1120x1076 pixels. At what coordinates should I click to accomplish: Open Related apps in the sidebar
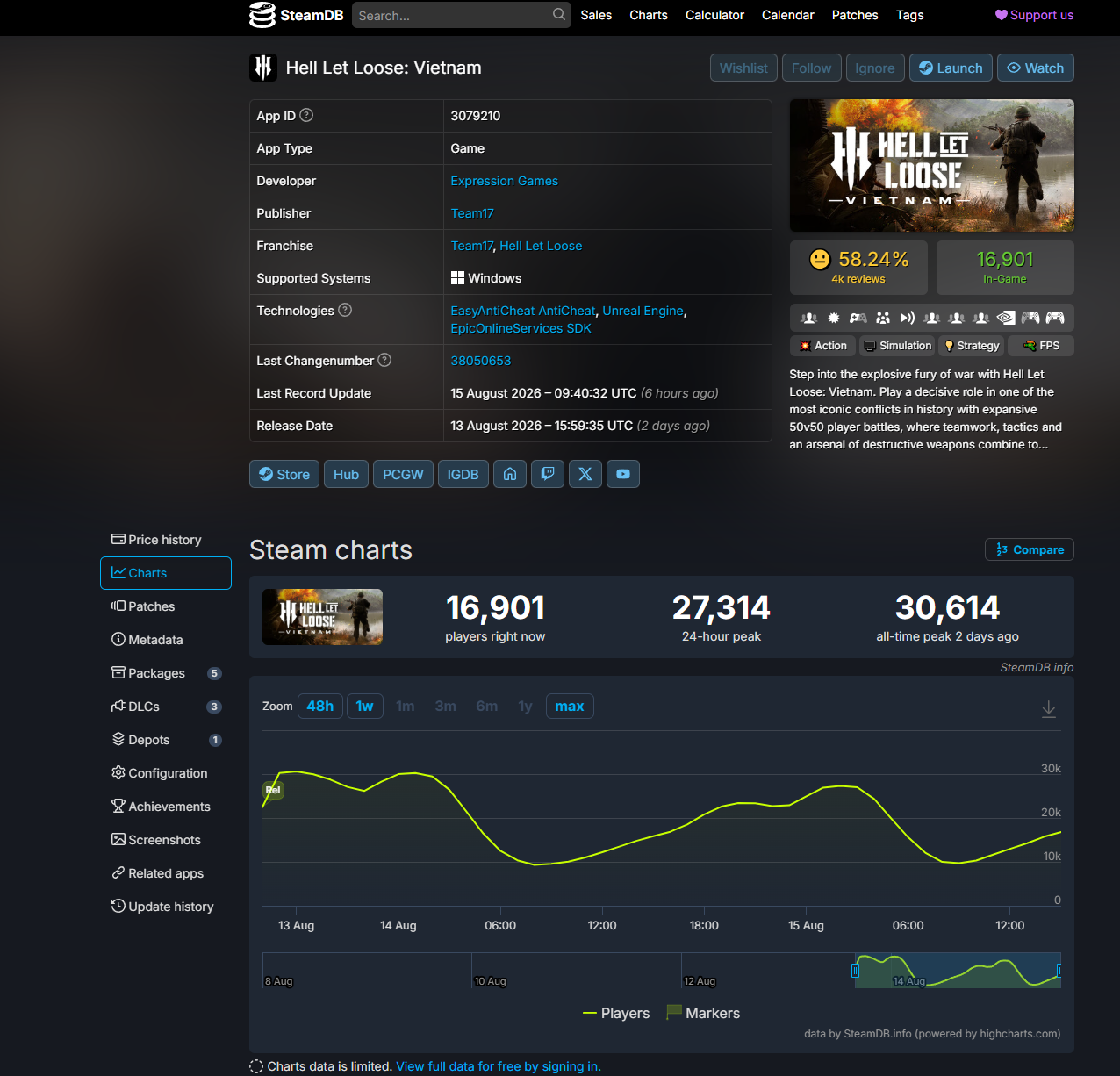[166, 873]
